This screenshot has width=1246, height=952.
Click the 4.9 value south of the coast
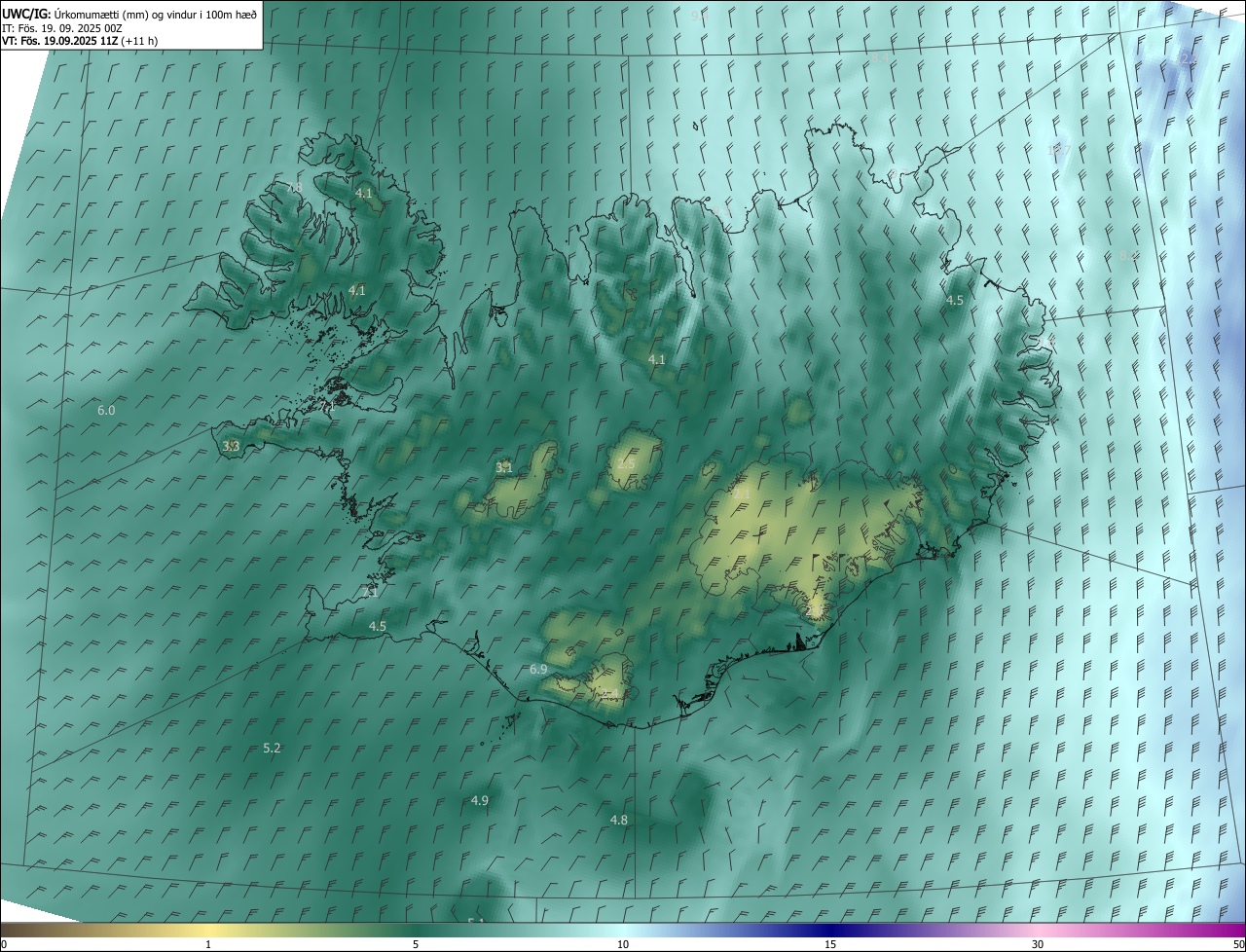pos(479,800)
